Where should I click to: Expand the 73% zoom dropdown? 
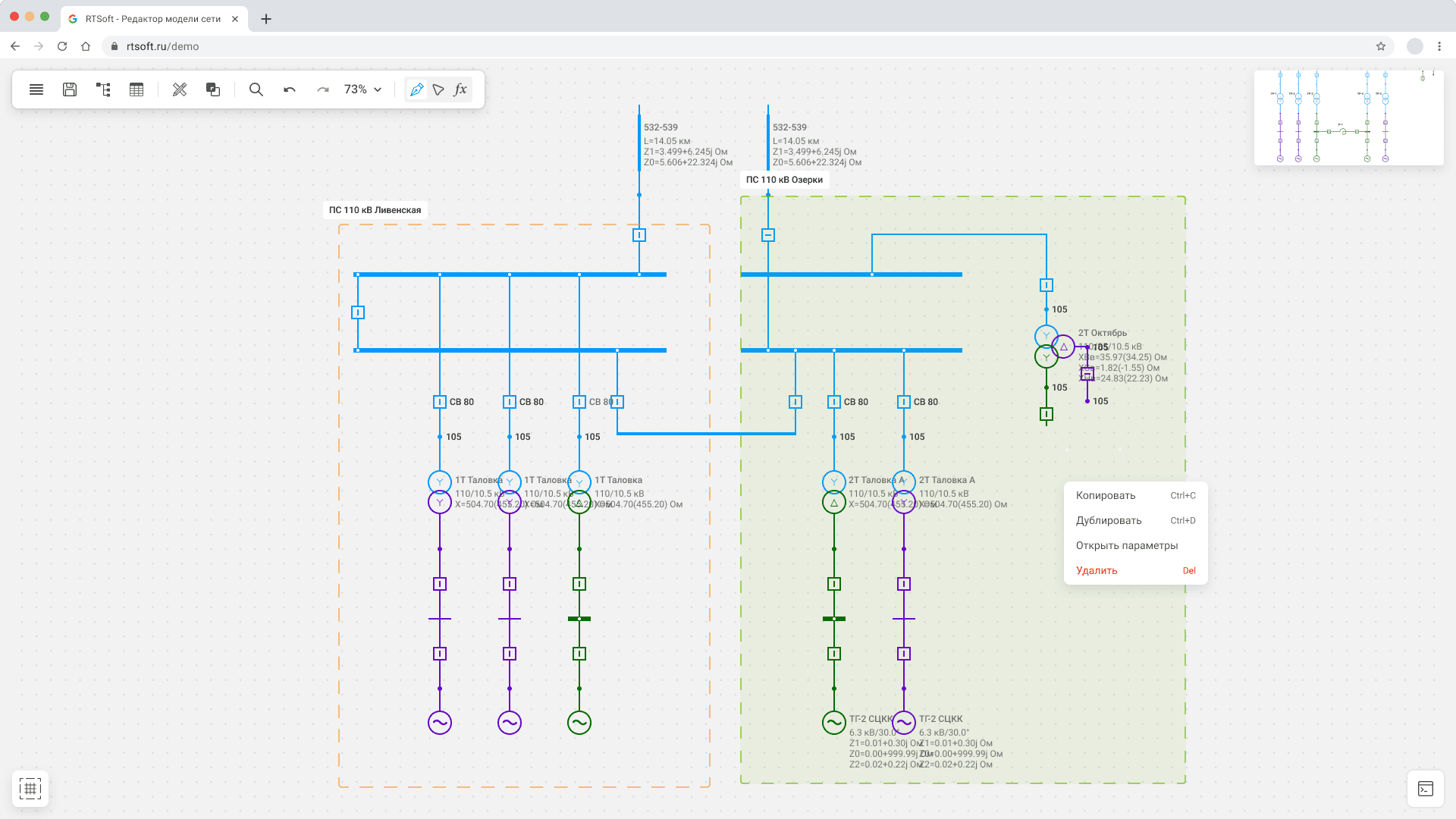click(363, 89)
